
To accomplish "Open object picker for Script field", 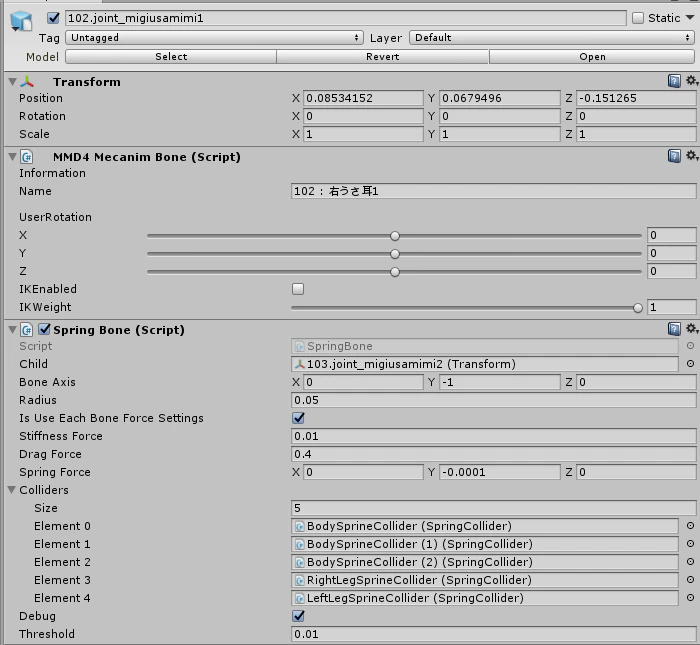I will (x=690, y=346).
